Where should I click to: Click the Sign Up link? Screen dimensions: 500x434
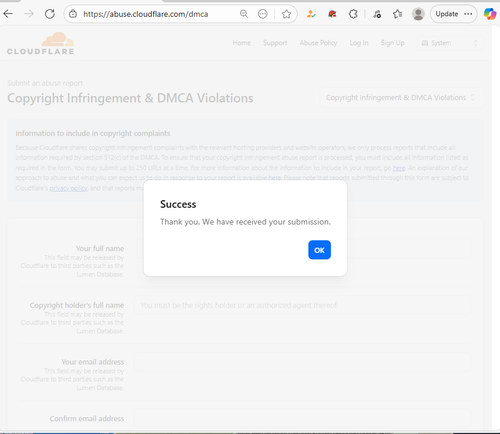tap(392, 43)
